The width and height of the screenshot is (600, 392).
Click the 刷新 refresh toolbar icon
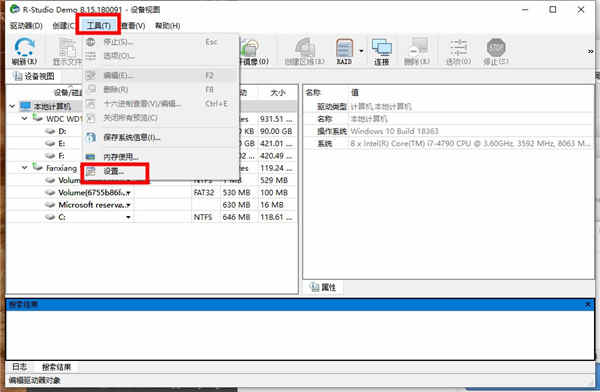pyautogui.click(x=24, y=51)
